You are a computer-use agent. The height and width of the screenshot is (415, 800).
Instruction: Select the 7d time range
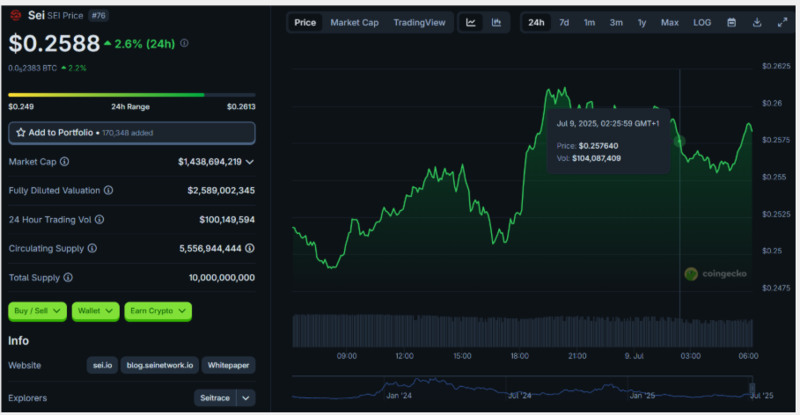click(x=564, y=22)
